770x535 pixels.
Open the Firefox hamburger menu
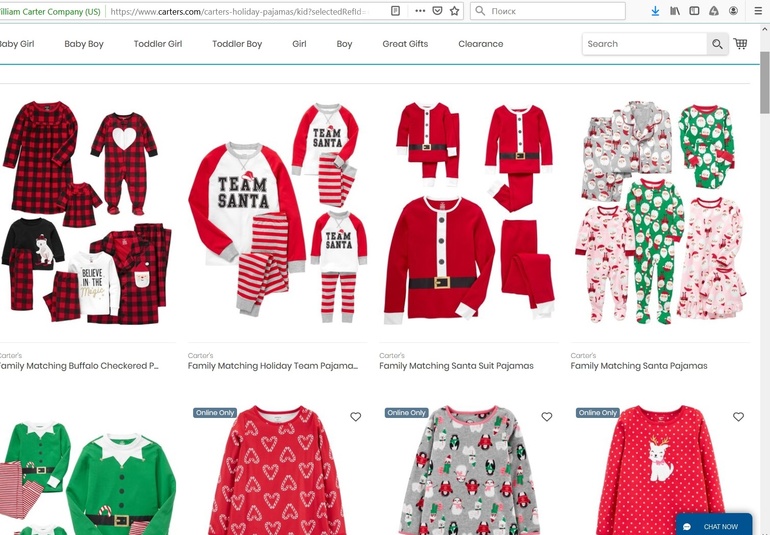pos(756,11)
